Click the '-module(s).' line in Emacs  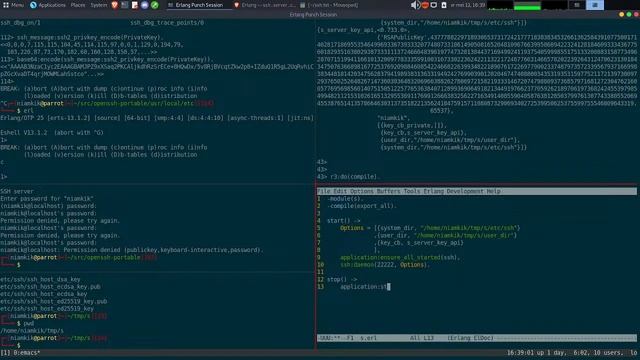345,199
